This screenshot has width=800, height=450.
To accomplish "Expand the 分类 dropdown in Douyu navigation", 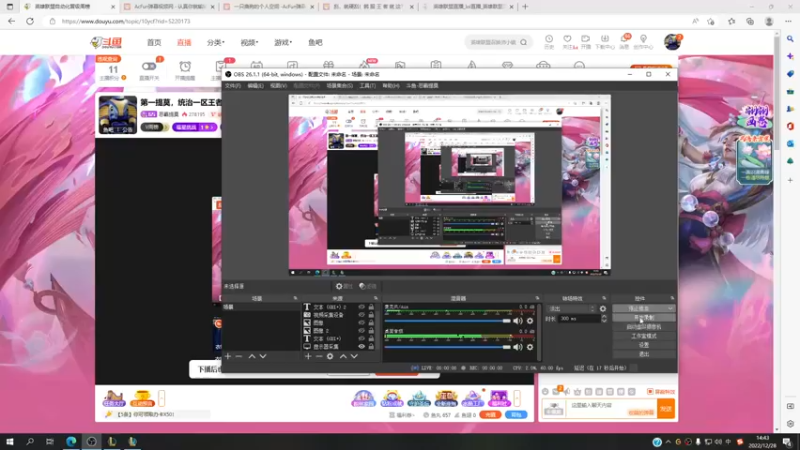I will [x=216, y=42].
